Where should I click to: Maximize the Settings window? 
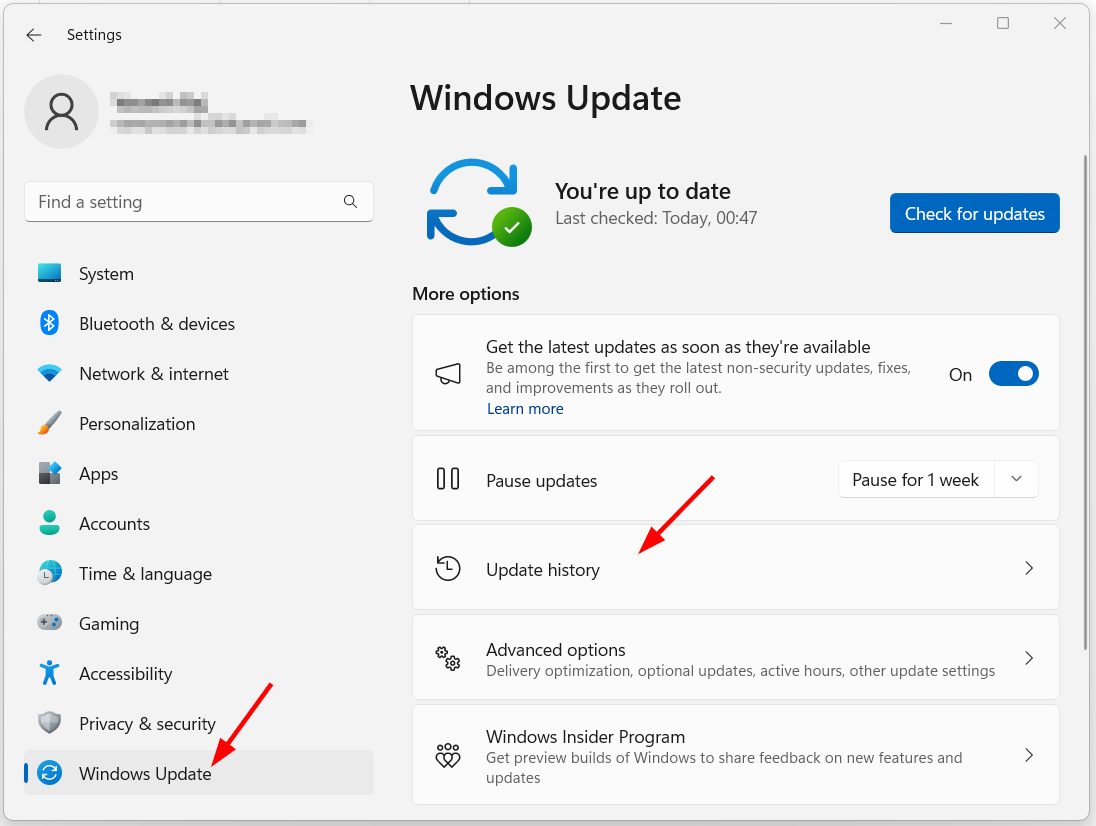[1002, 23]
